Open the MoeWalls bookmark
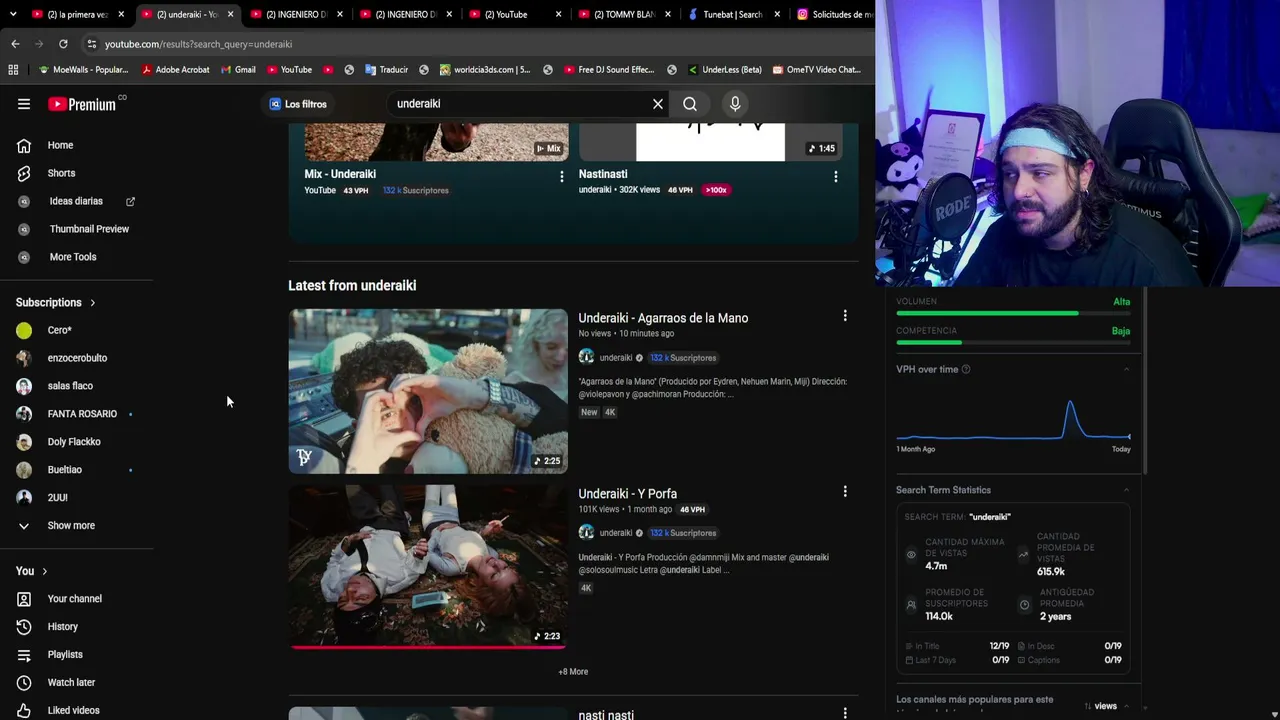Screen dimensions: 1280x720 coord(83,70)
